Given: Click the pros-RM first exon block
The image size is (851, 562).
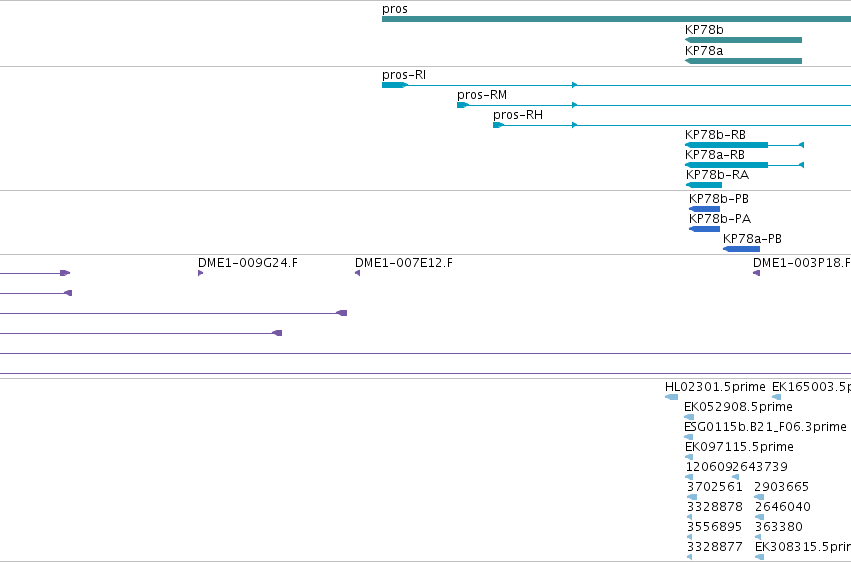Looking at the screenshot, I should point(462,105).
